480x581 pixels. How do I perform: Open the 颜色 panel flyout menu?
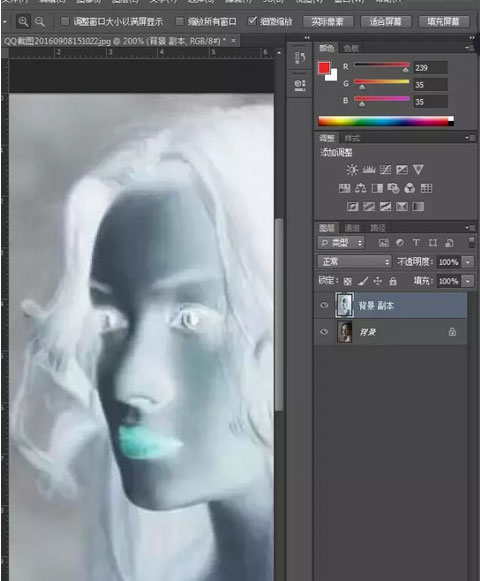pyautogui.click(x=470, y=48)
